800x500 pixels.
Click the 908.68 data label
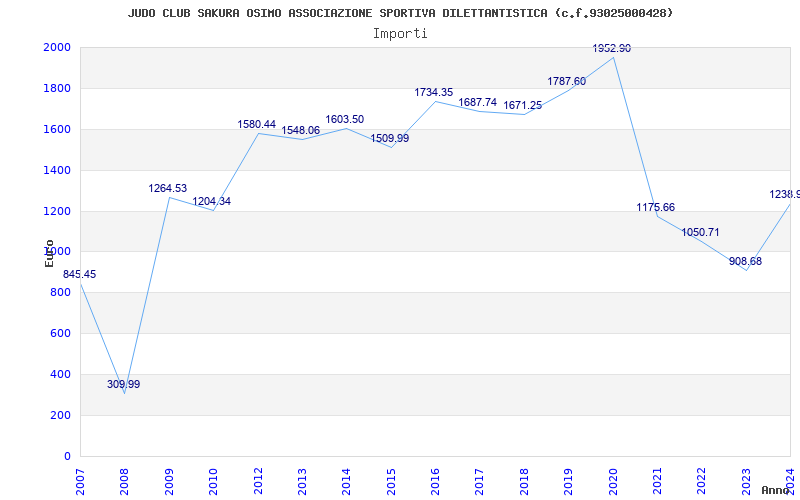pyautogui.click(x=745, y=261)
